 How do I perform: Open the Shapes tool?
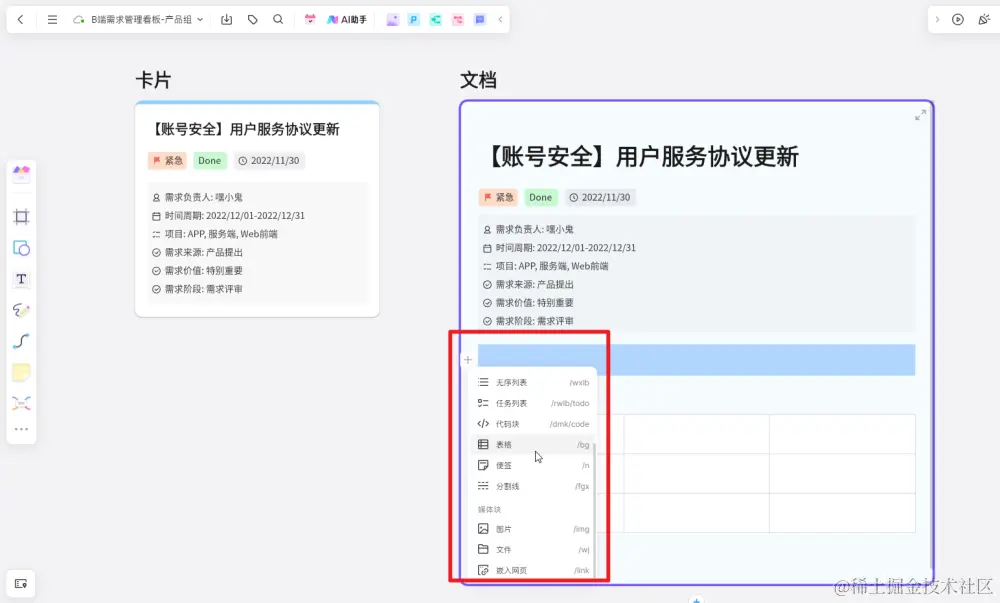(x=21, y=248)
